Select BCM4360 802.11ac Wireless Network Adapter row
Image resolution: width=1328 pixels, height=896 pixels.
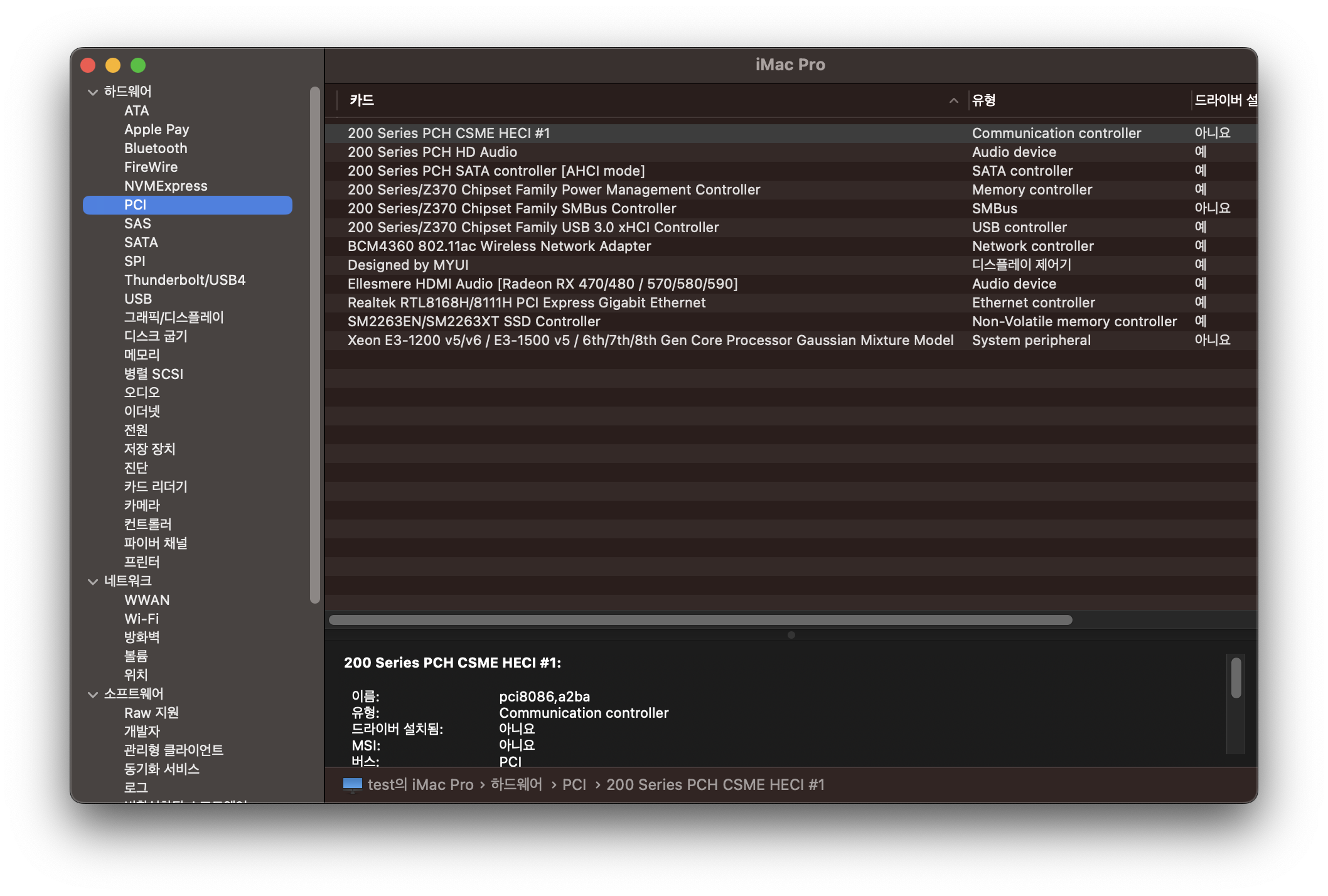[x=791, y=247]
